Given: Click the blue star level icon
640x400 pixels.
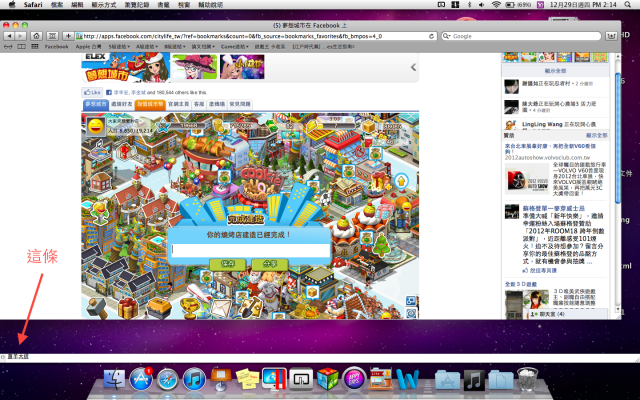Looking at the screenshot, I should 163,126.
